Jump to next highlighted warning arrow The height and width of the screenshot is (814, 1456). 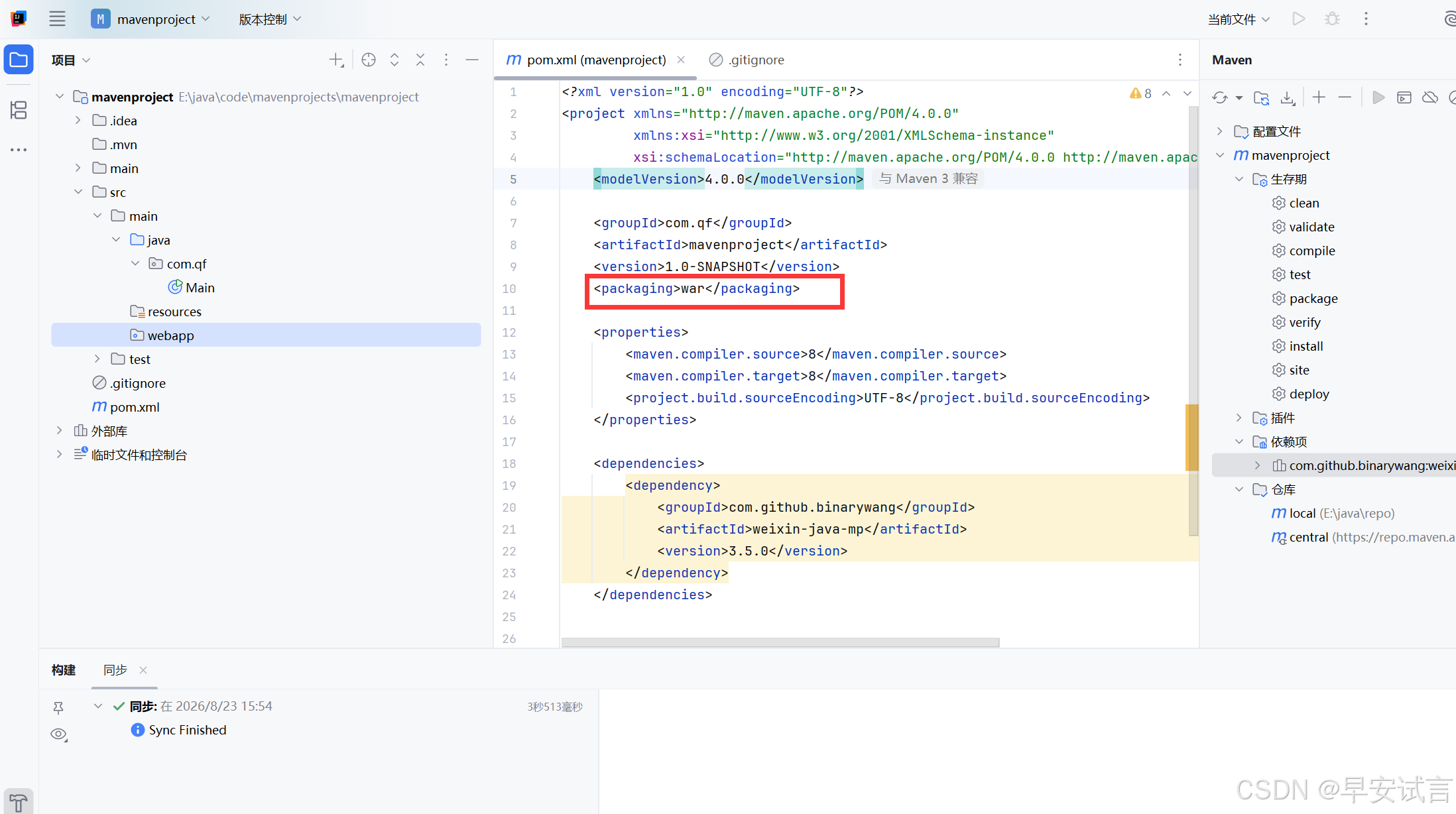coord(1187,93)
